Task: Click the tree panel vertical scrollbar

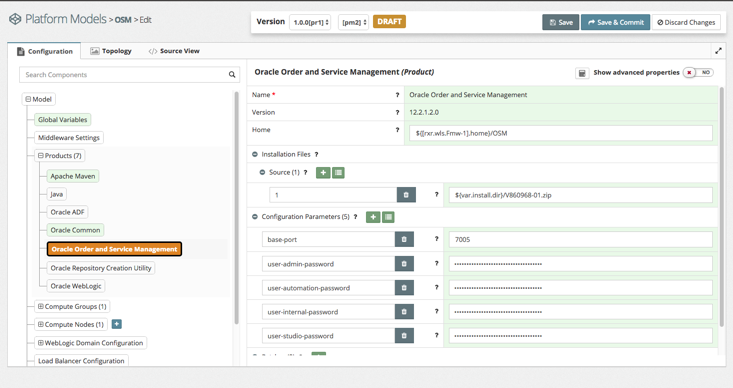Action: [237, 208]
